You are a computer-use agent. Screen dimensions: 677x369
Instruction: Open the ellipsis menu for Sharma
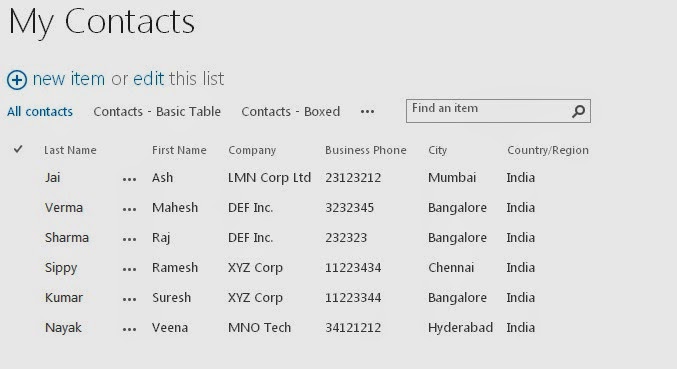[x=130, y=239]
